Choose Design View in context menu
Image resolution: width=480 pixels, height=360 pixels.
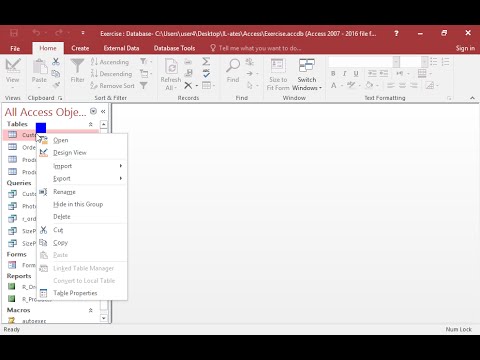point(82,153)
